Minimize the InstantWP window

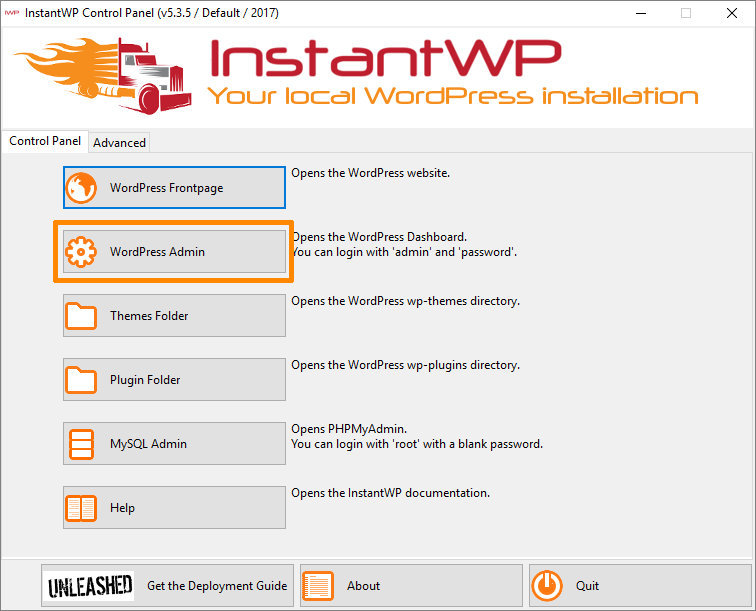click(641, 14)
